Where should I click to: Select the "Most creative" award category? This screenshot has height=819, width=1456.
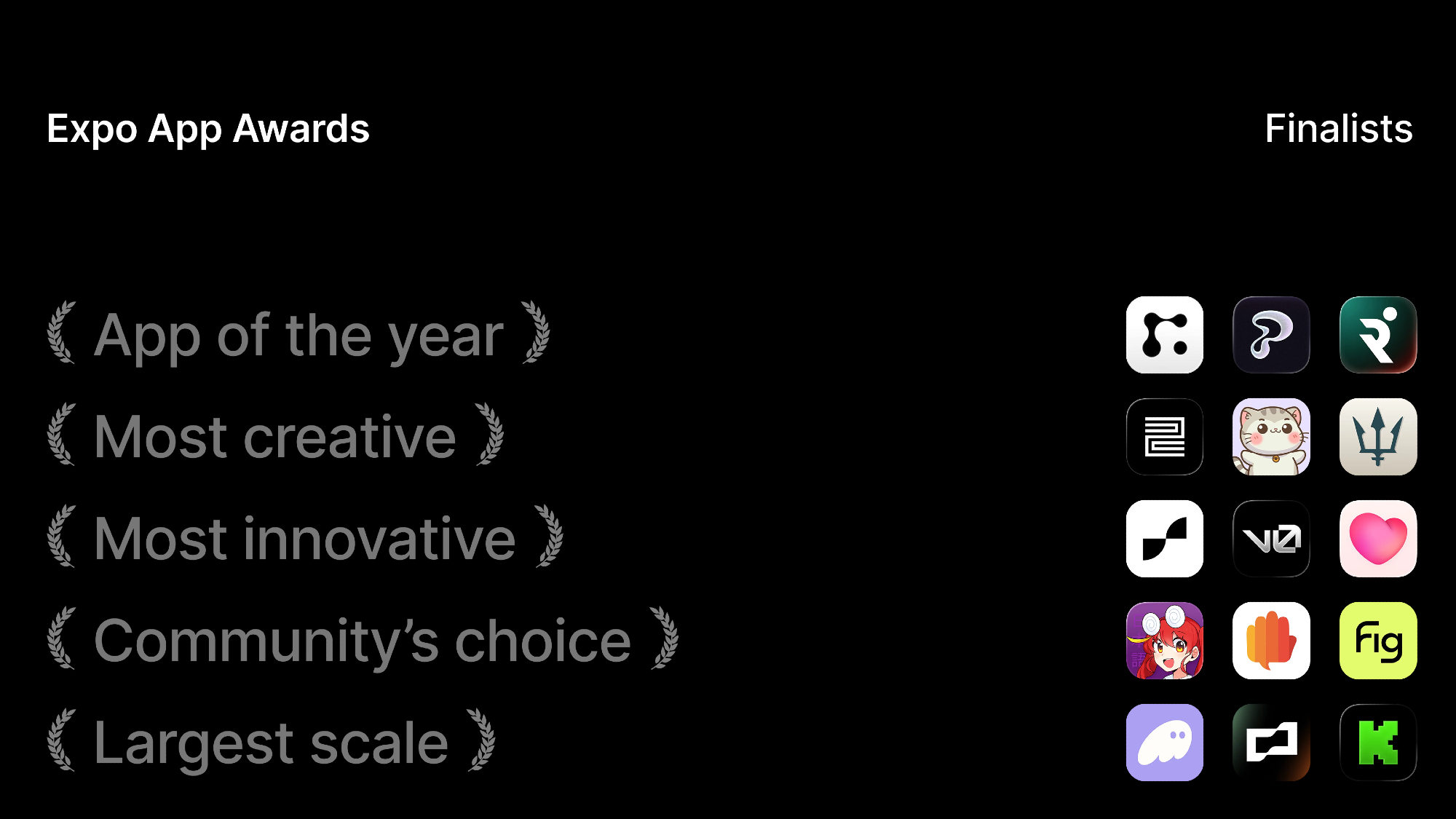click(275, 438)
